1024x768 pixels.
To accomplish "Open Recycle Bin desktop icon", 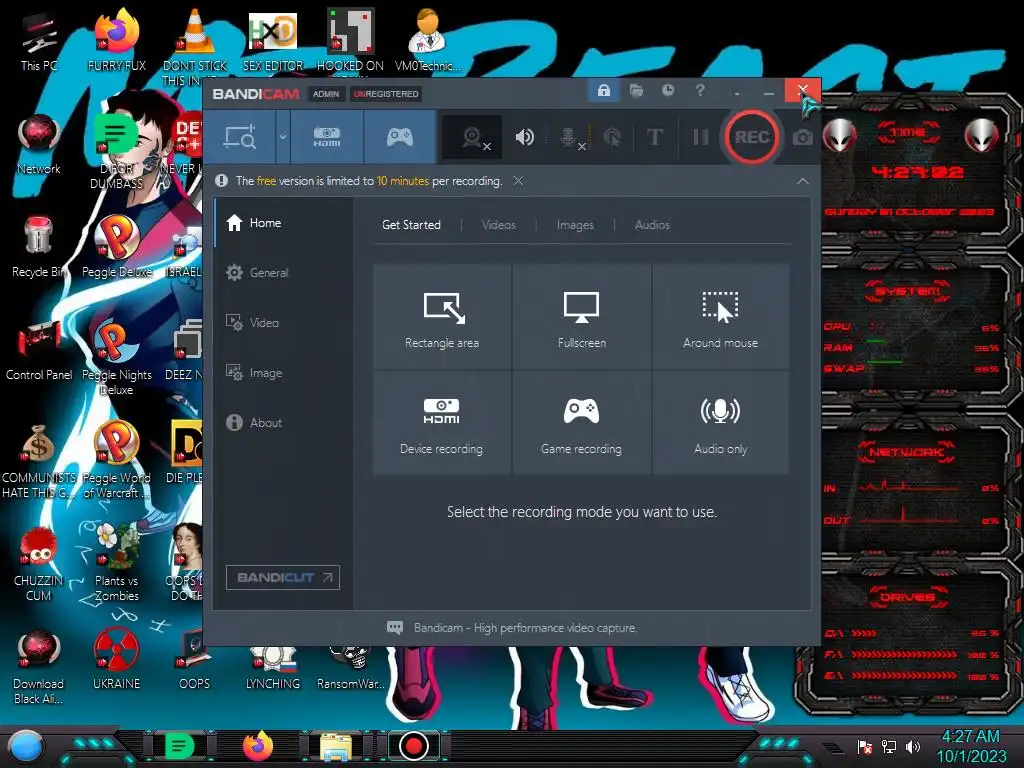I will pyautogui.click(x=39, y=247).
